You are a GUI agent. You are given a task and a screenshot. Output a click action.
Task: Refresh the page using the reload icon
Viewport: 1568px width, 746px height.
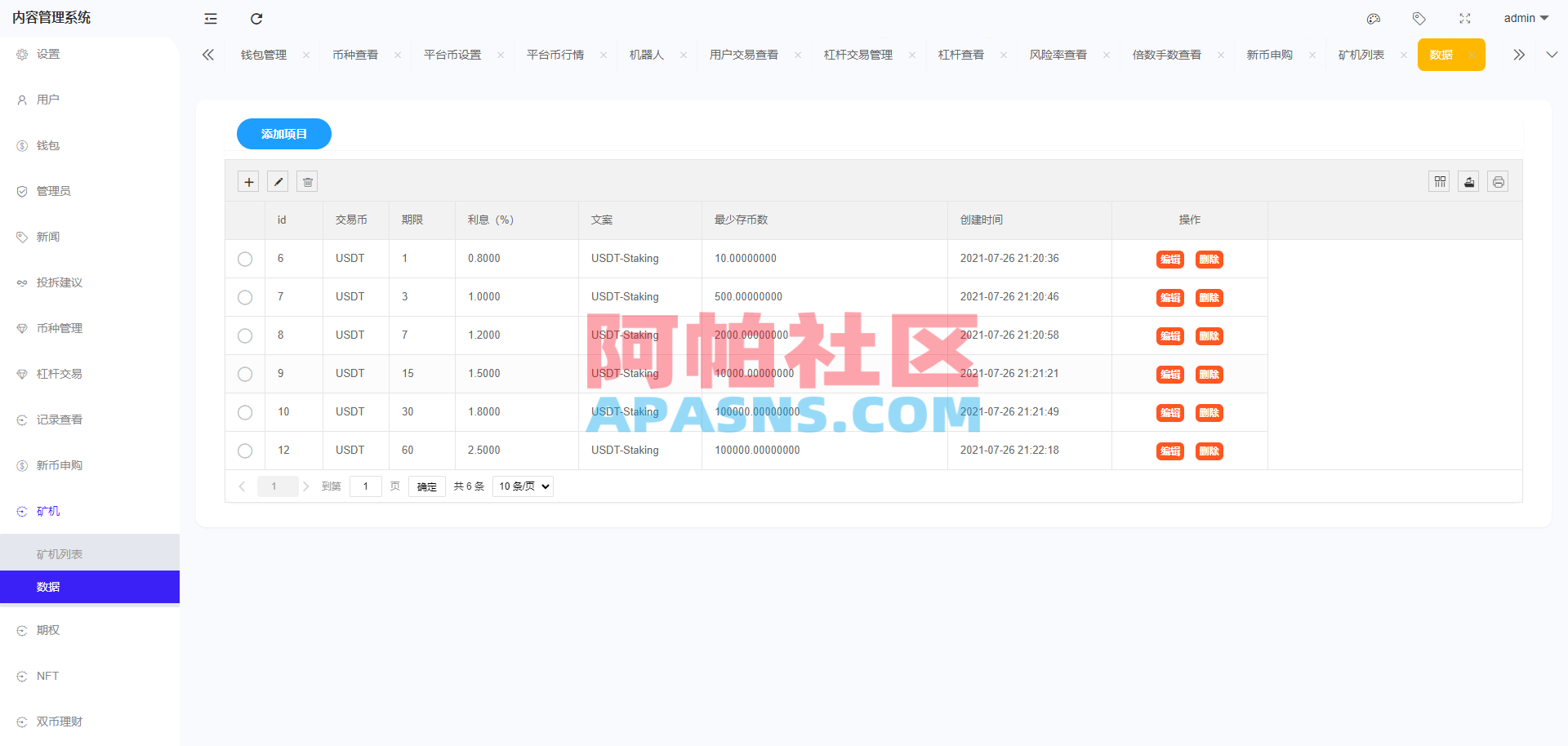[256, 18]
